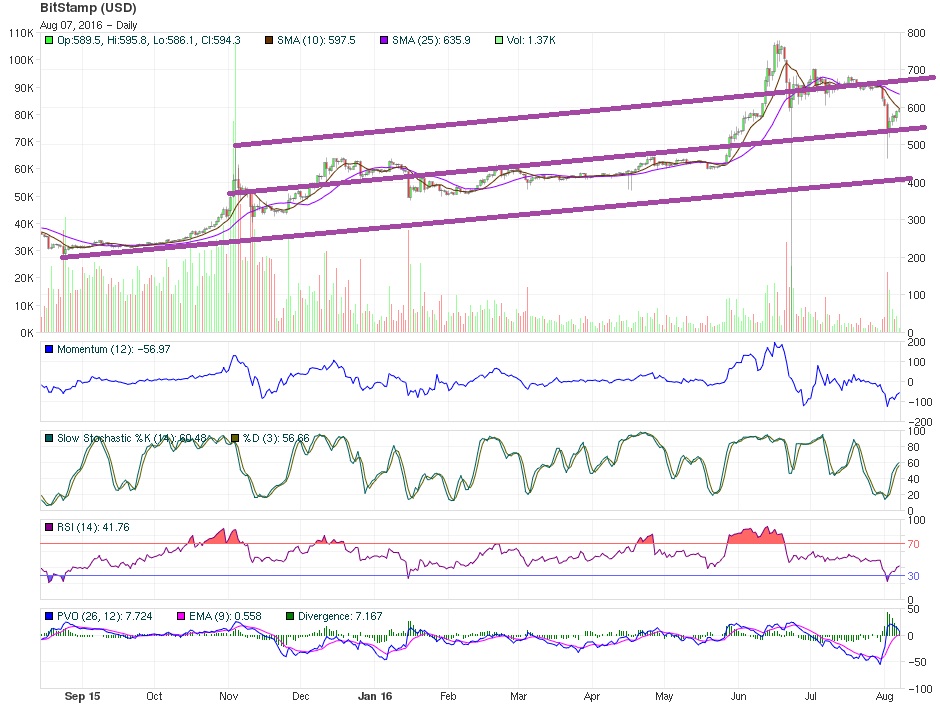This screenshot has width=940, height=704.
Task: Click the brown SMA (10) legend swatch
Action: pos(269,40)
